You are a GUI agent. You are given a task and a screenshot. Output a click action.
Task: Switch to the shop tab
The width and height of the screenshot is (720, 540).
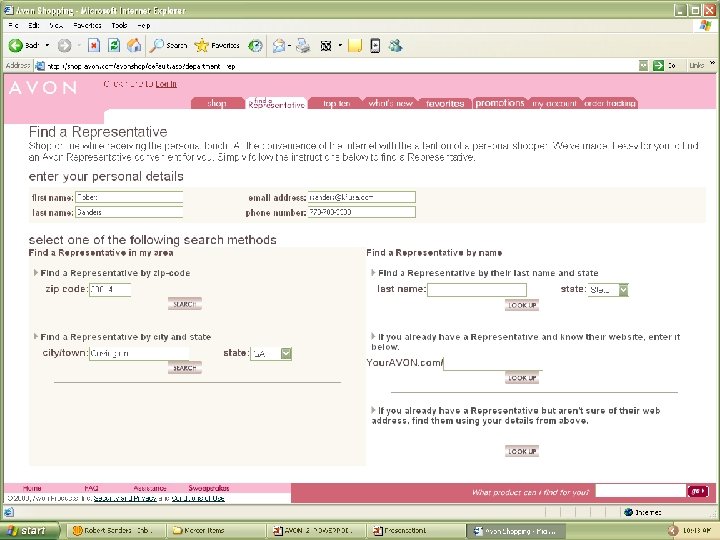pyautogui.click(x=217, y=103)
